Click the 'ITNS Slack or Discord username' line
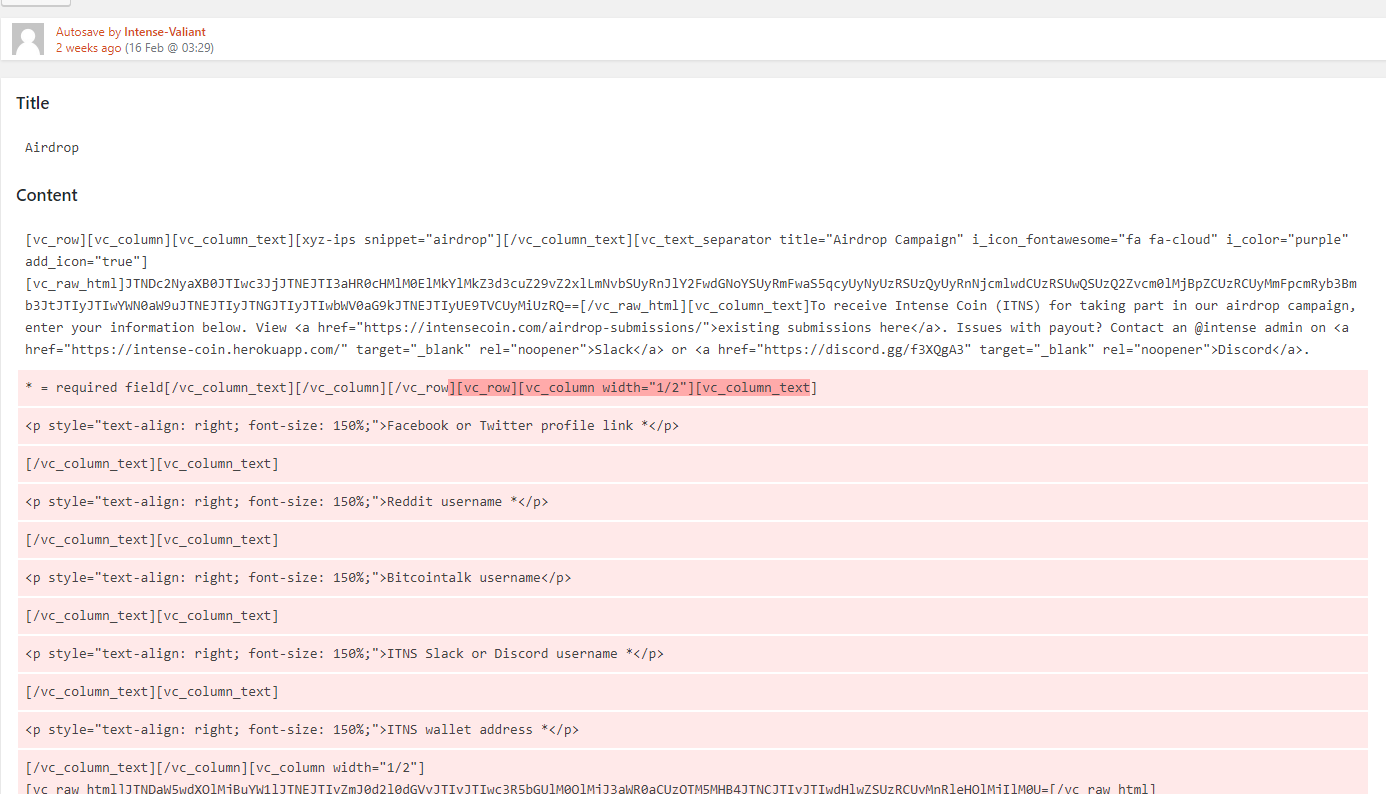This screenshot has height=794, width=1386. [x=692, y=654]
